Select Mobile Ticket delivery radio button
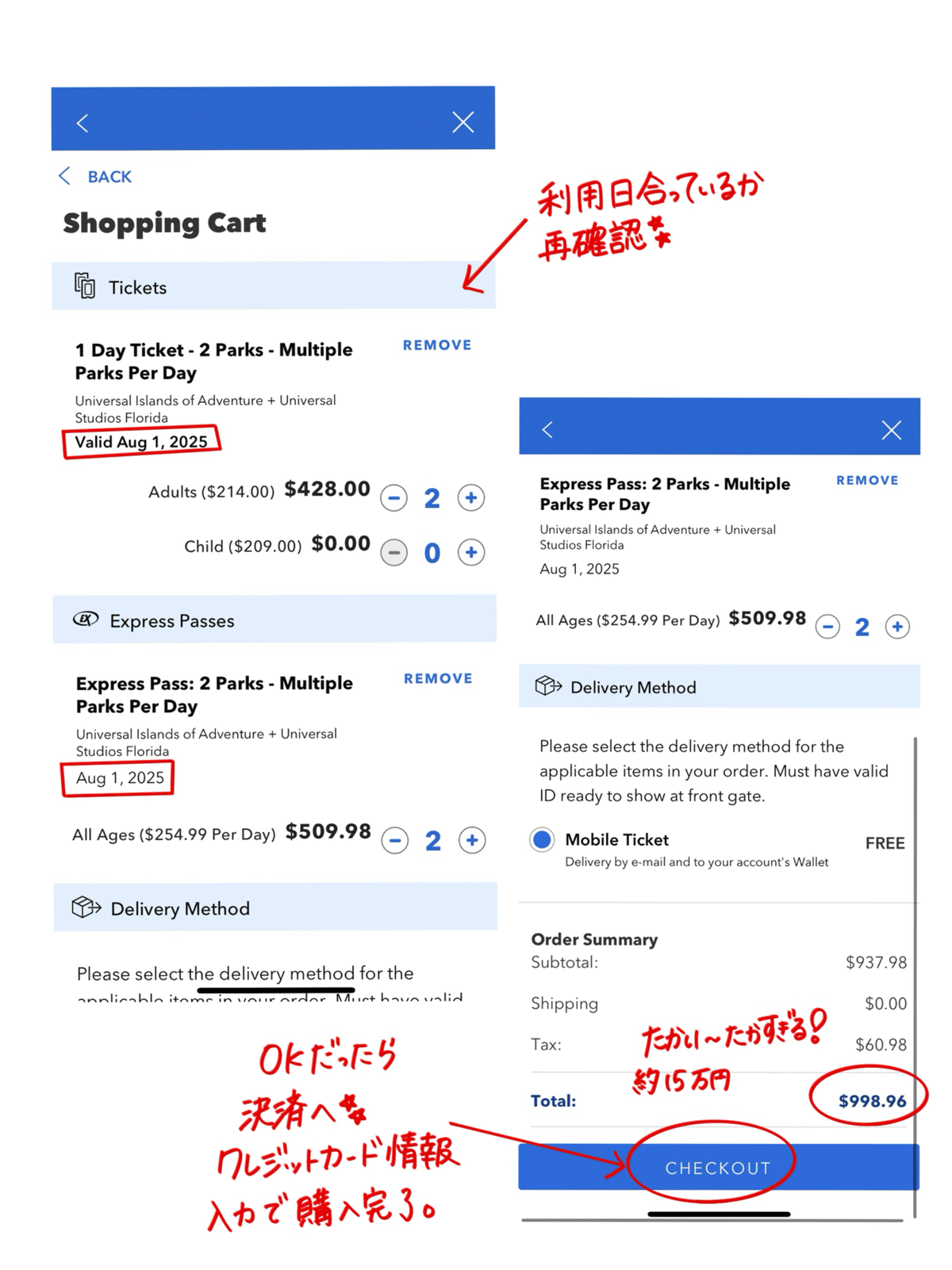952x1270 pixels. click(542, 839)
